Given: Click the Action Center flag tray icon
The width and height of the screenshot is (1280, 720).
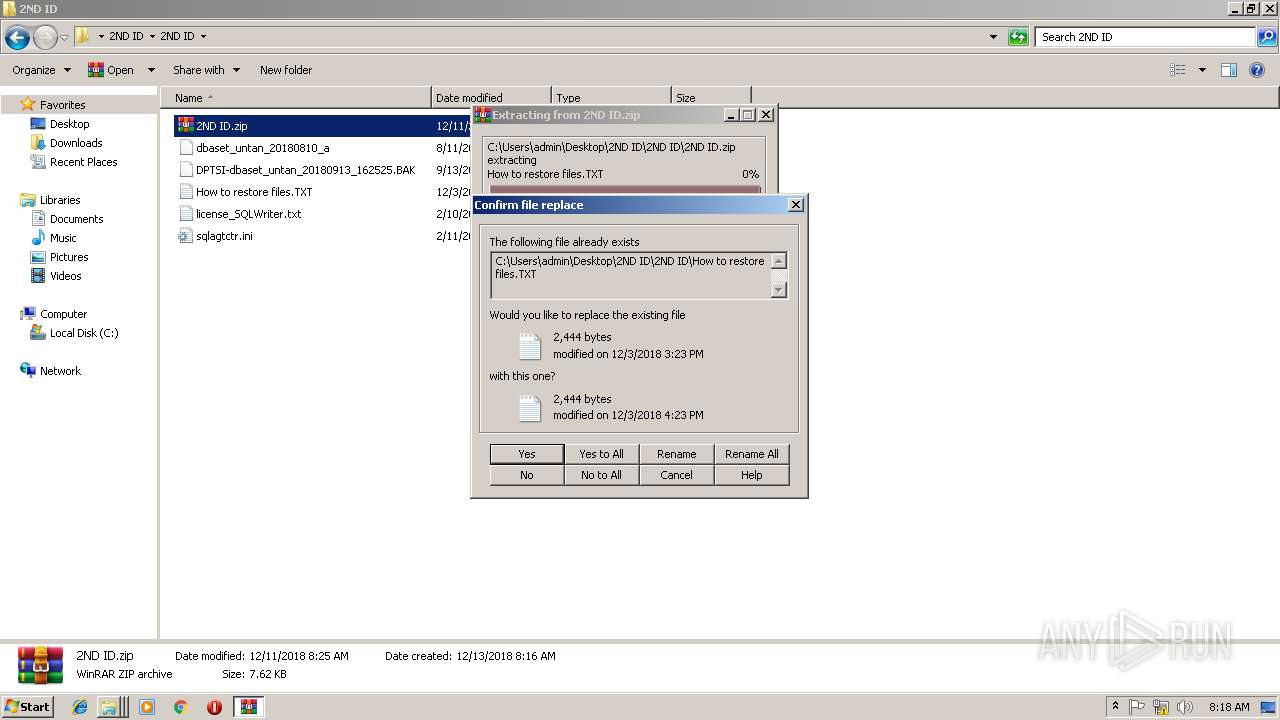Looking at the screenshot, I should click(1137, 707).
